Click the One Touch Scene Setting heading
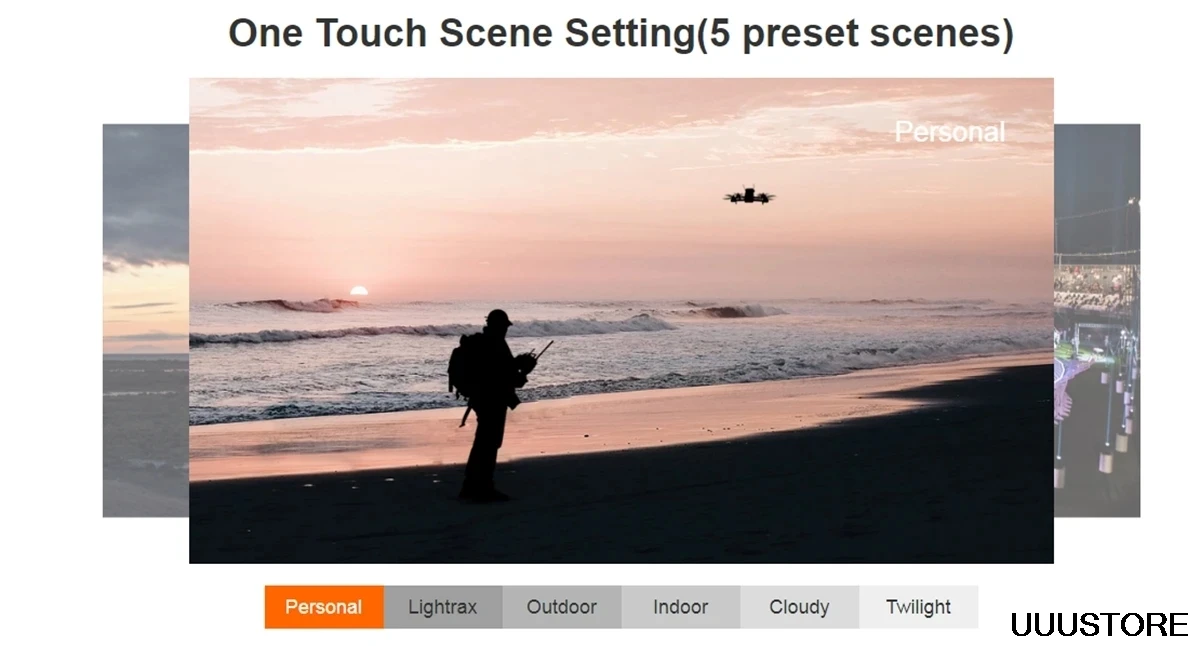Screen dimensions: 1200x646 coord(461,33)
